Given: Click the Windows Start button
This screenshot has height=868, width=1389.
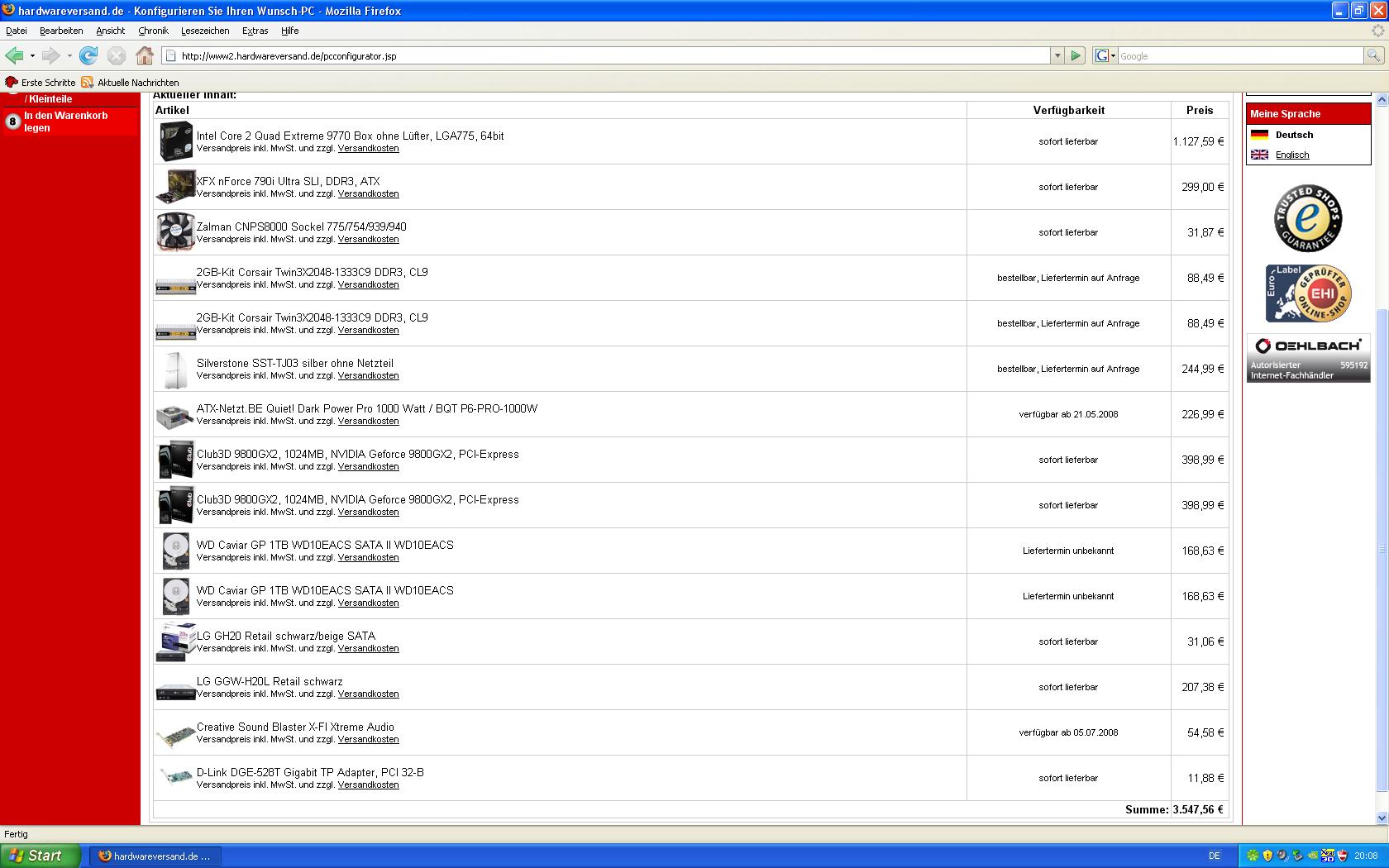Looking at the screenshot, I should (41, 856).
